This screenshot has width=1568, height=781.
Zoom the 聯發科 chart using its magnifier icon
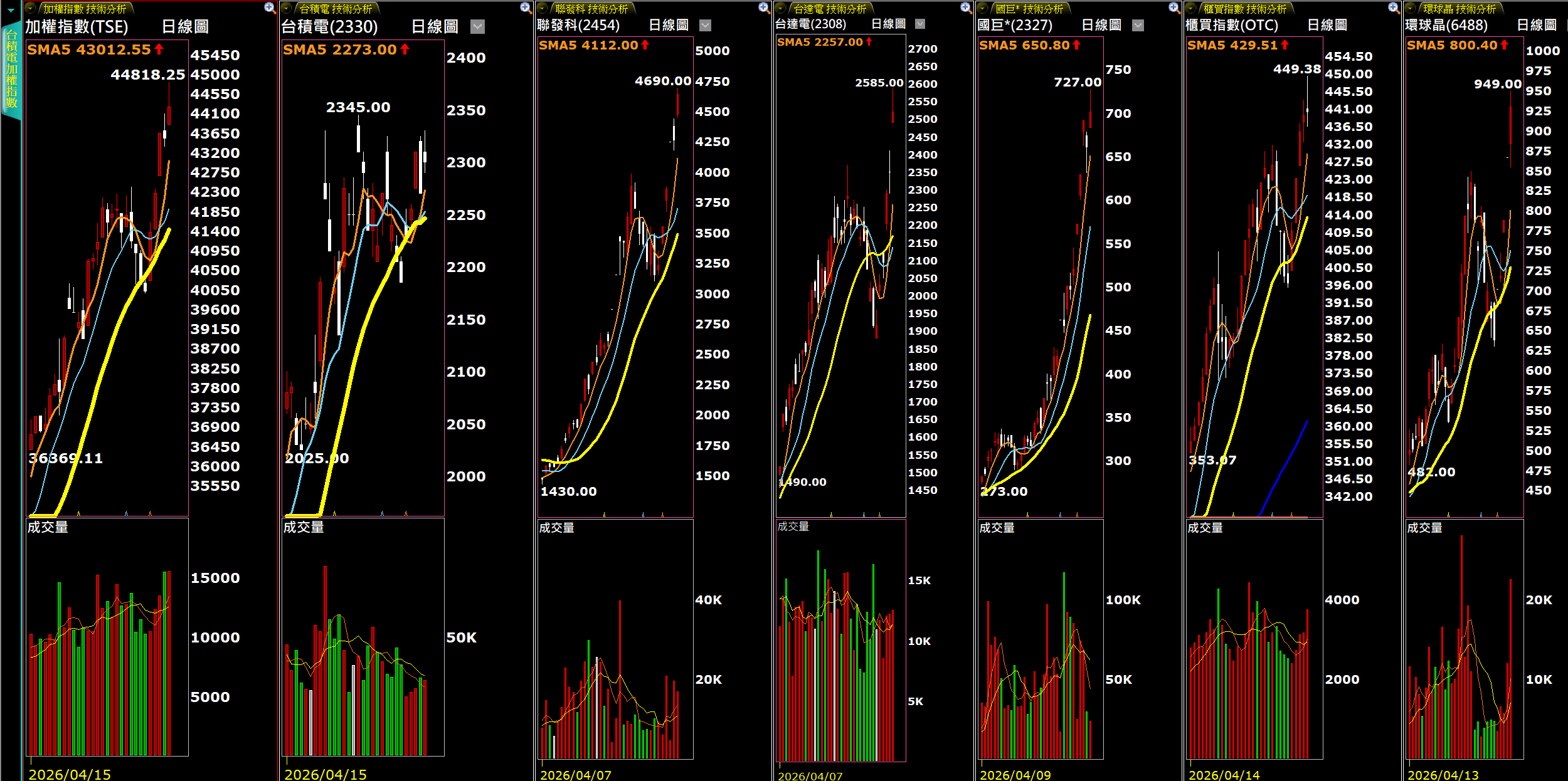[763, 8]
